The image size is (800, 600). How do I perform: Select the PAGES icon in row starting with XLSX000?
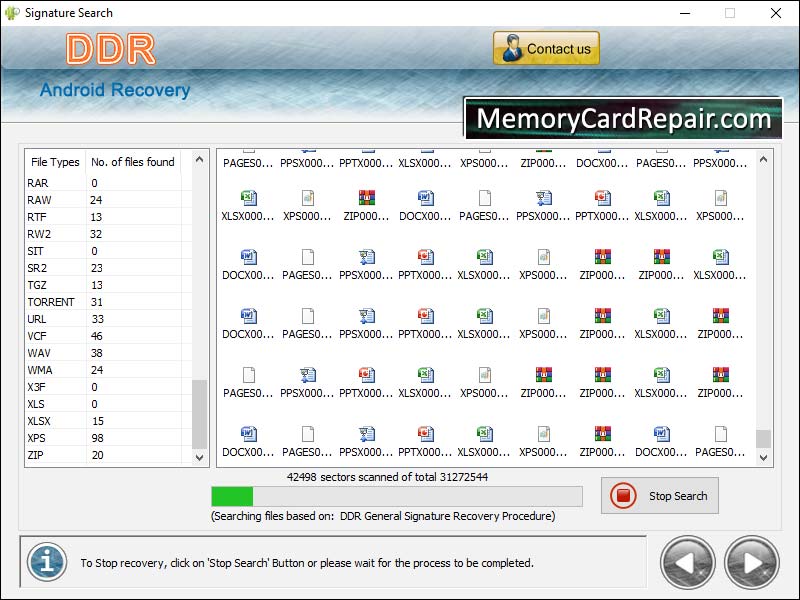[x=485, y=198]
